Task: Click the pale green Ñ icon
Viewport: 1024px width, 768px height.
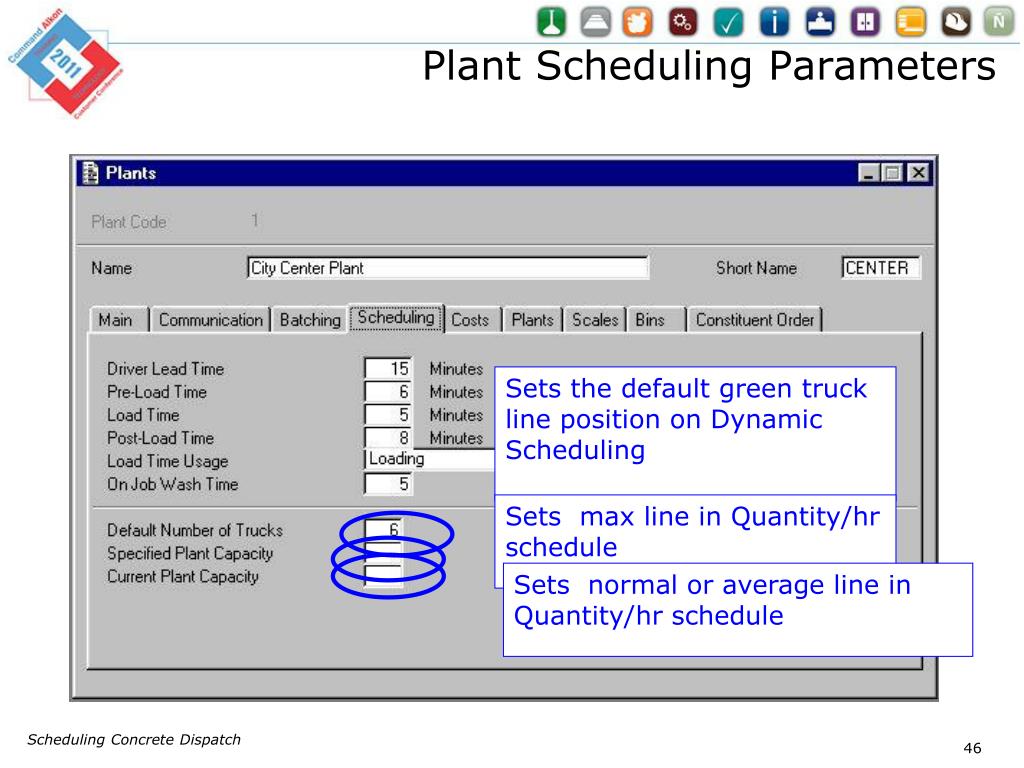Action: (x=999, y=22)
